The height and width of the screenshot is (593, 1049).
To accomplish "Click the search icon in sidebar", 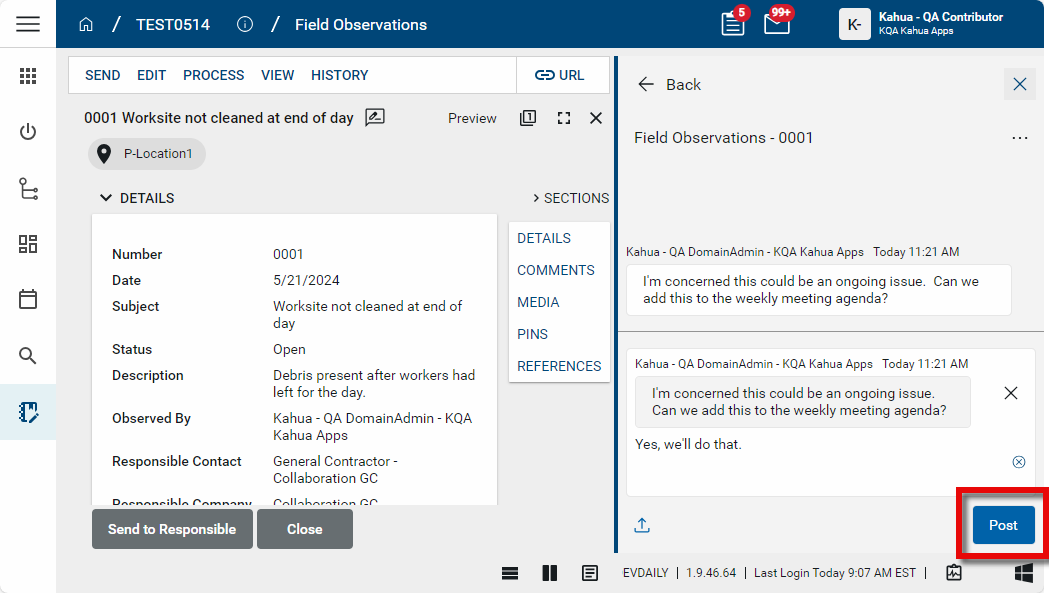I will [x=28, y=355].
